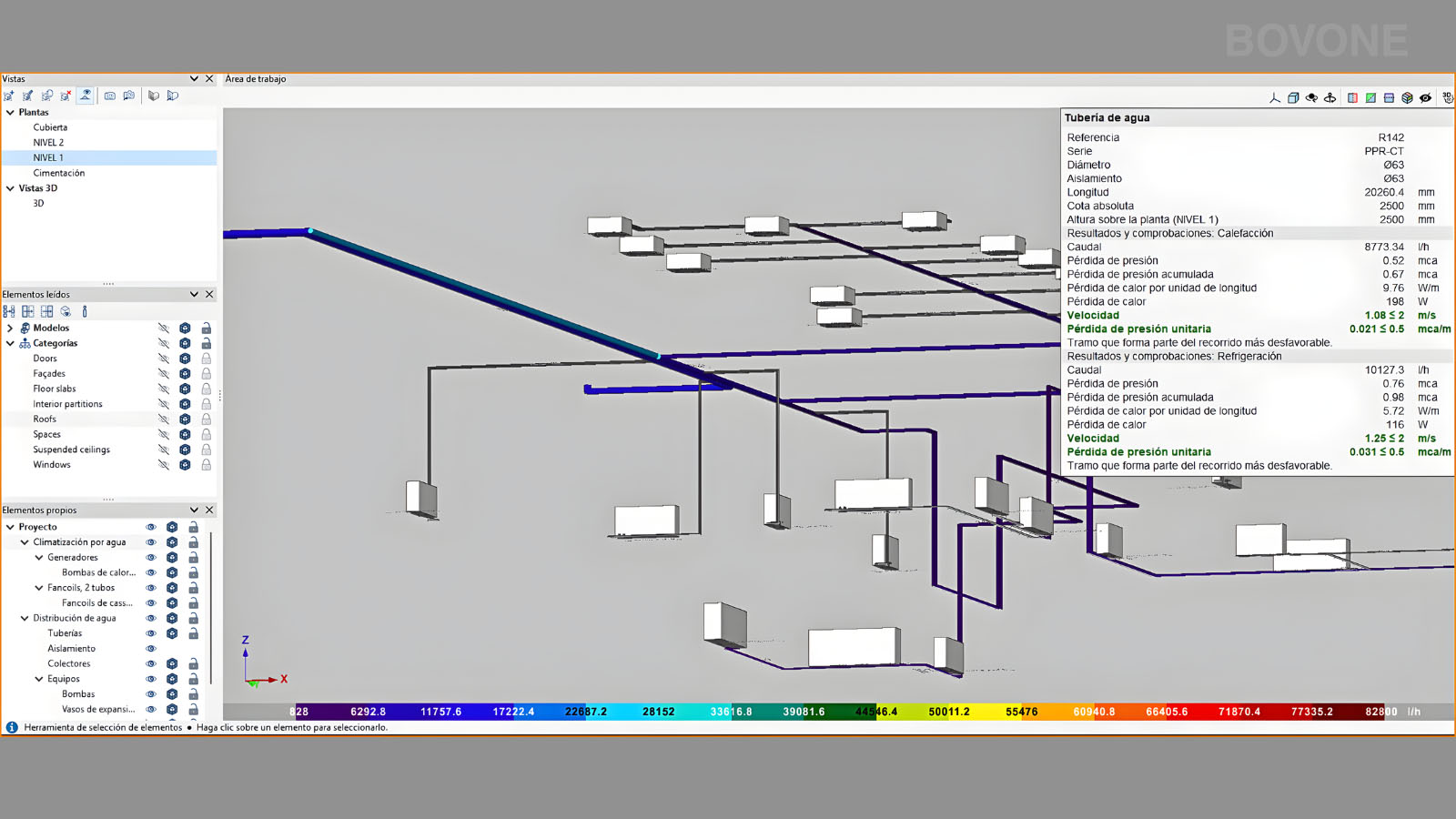The width and height of the screenshot is (1456, 819).
Task: Click the info icon in Elementos leídos toolbar
Action: coord(85,311)
